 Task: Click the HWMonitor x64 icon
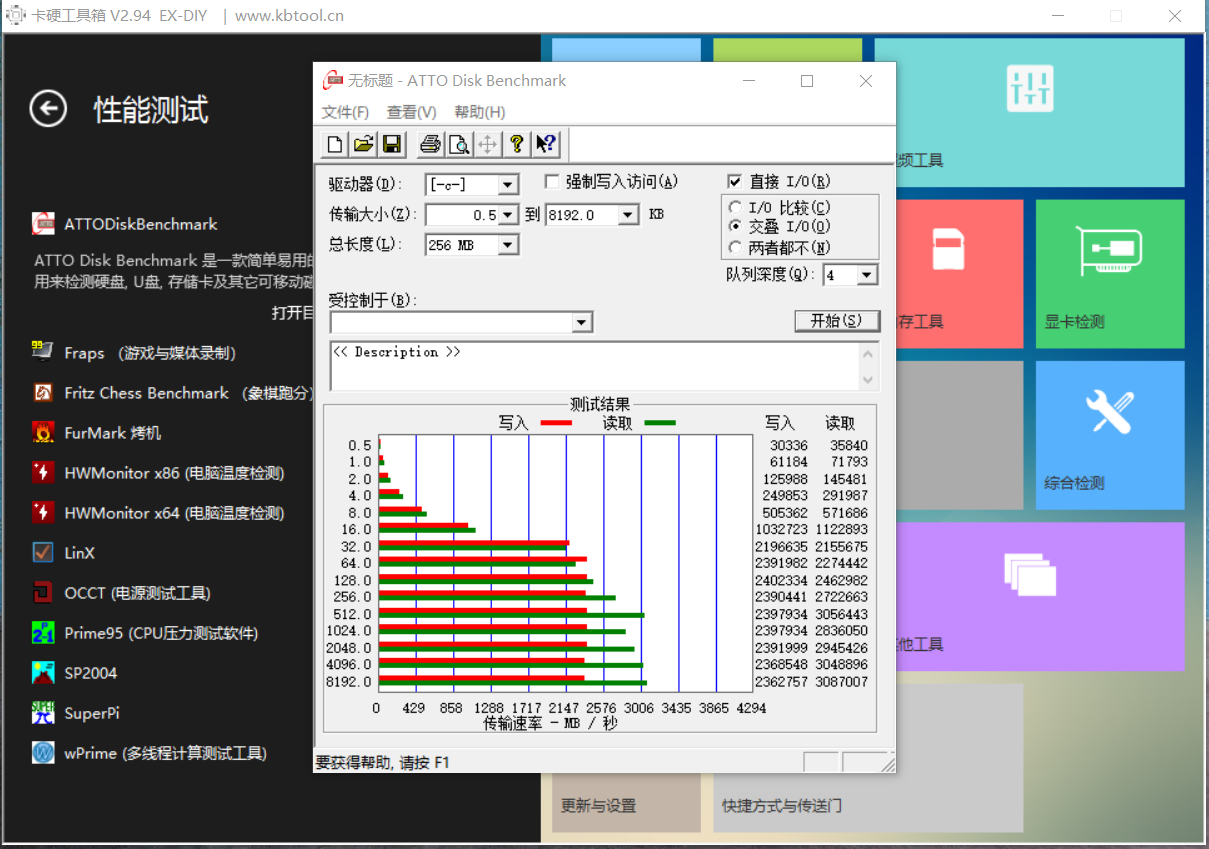43,512
